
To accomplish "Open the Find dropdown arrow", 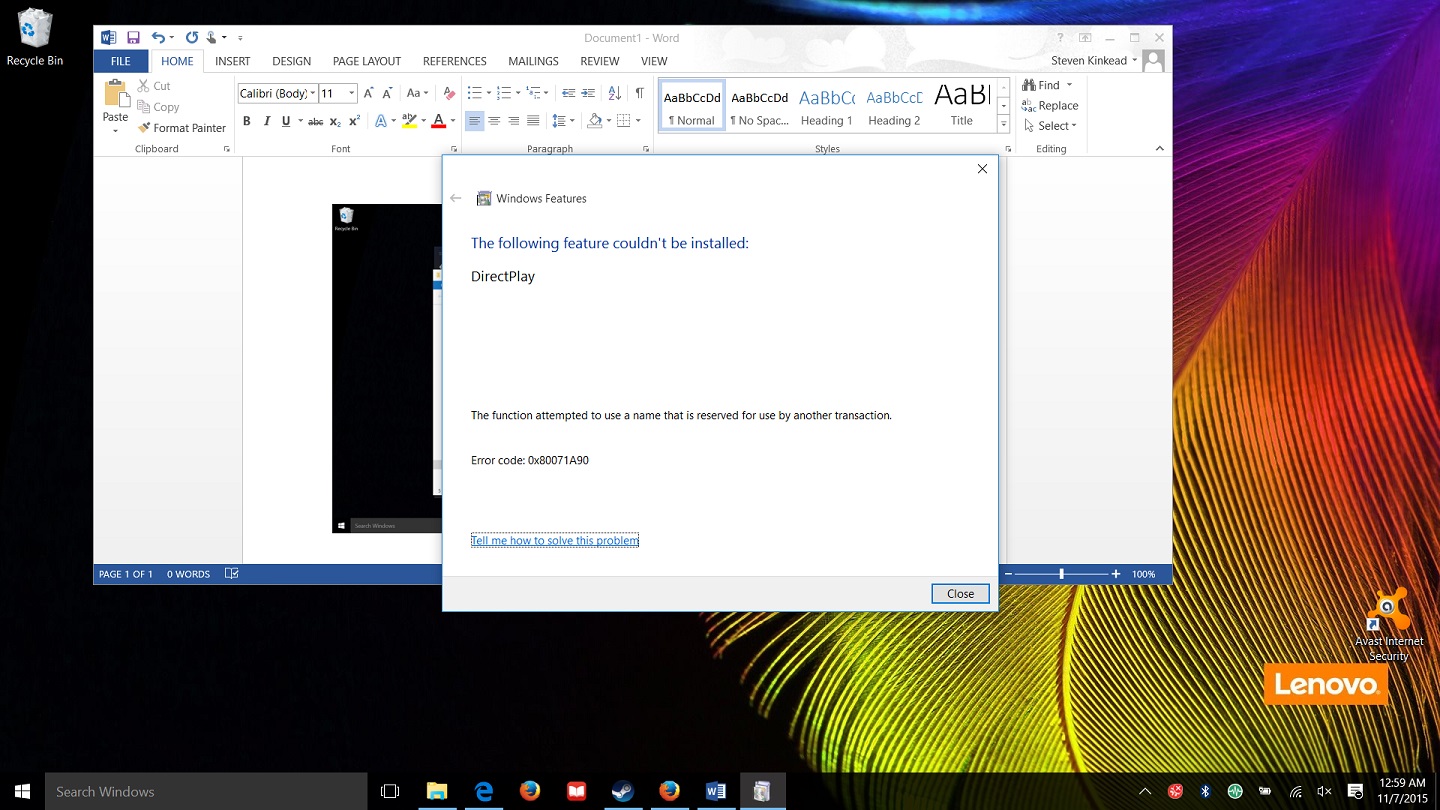I will [1069, 85].
